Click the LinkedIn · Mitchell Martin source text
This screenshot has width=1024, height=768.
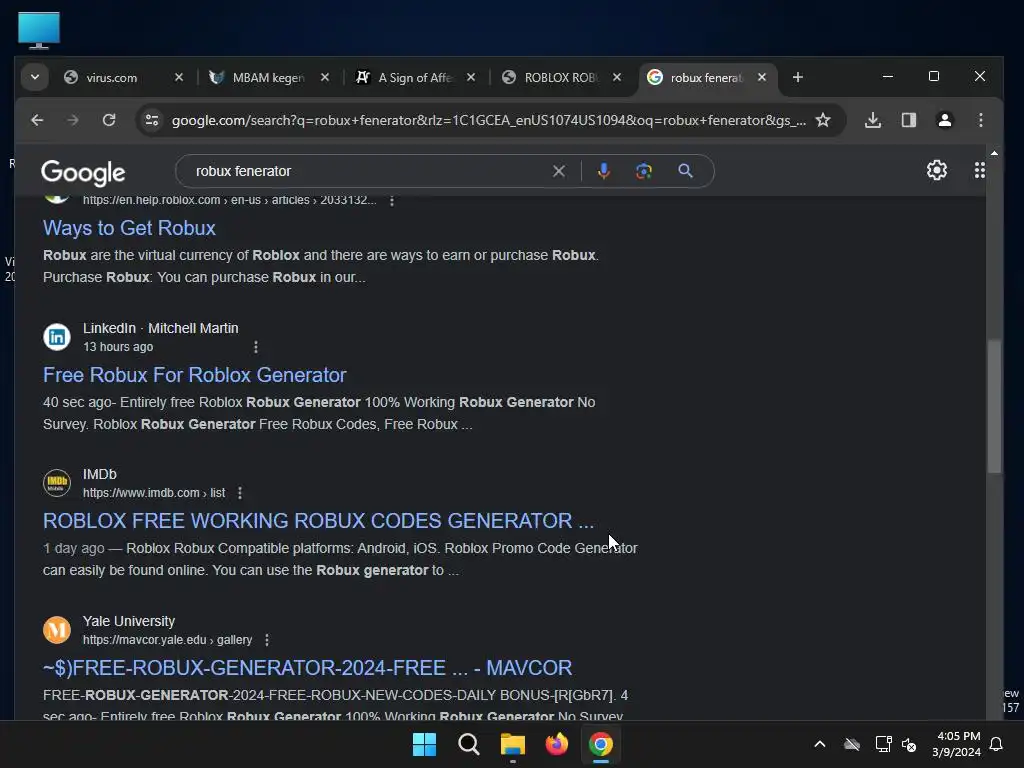pyautogui.click(x=161, y=328)
